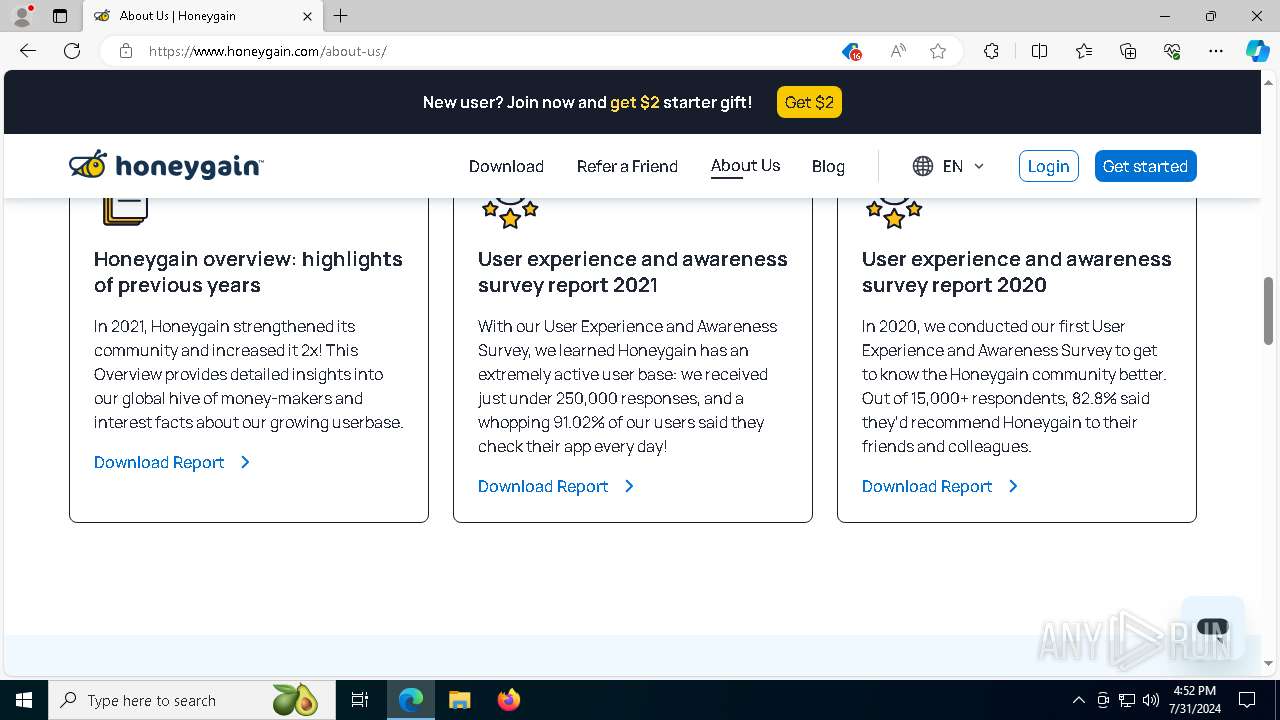
Task: Show hidden system tray icons
Action: click(x=1078, y=700)
